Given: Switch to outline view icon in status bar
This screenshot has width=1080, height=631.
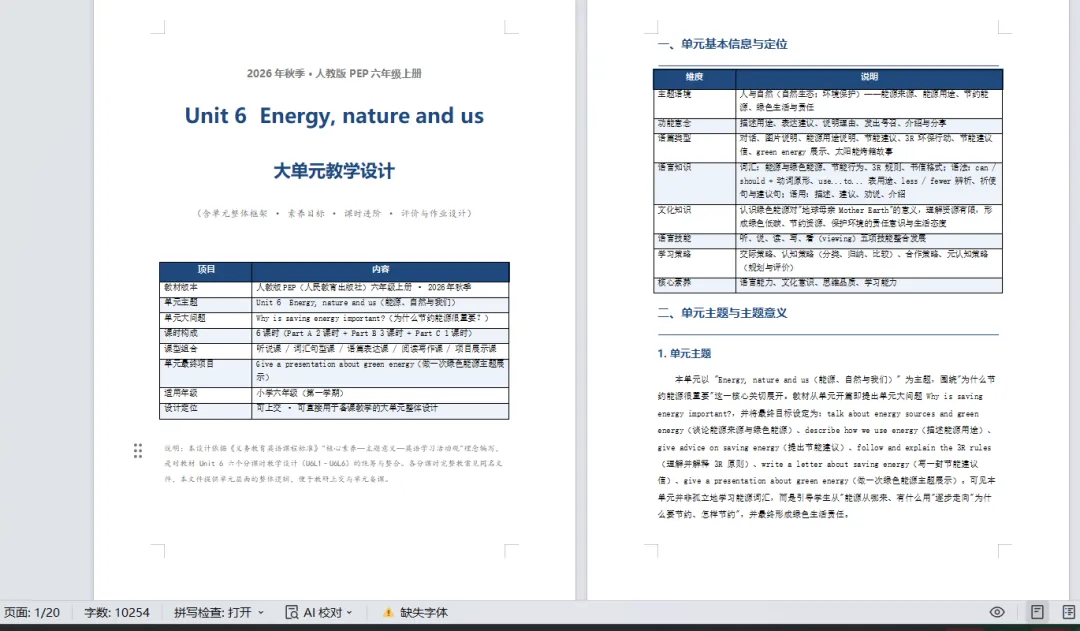Looking at the screenshot, I should click(x=1068, y=612).
